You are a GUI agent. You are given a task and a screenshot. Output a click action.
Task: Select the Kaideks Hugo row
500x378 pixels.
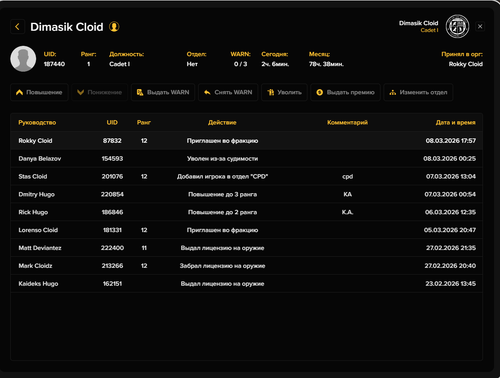pos(247,284)
